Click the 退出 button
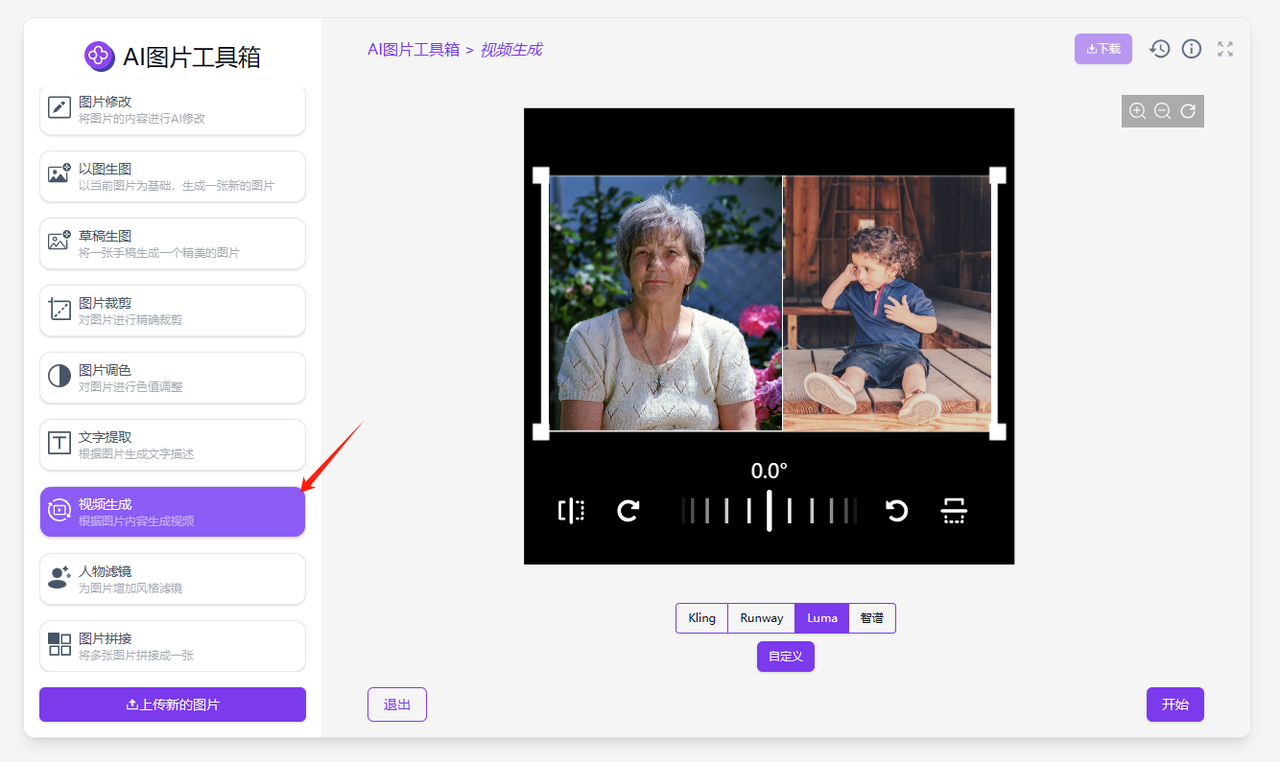Image resolution: width=1280 pixels, height=762 pixels. 397,704
